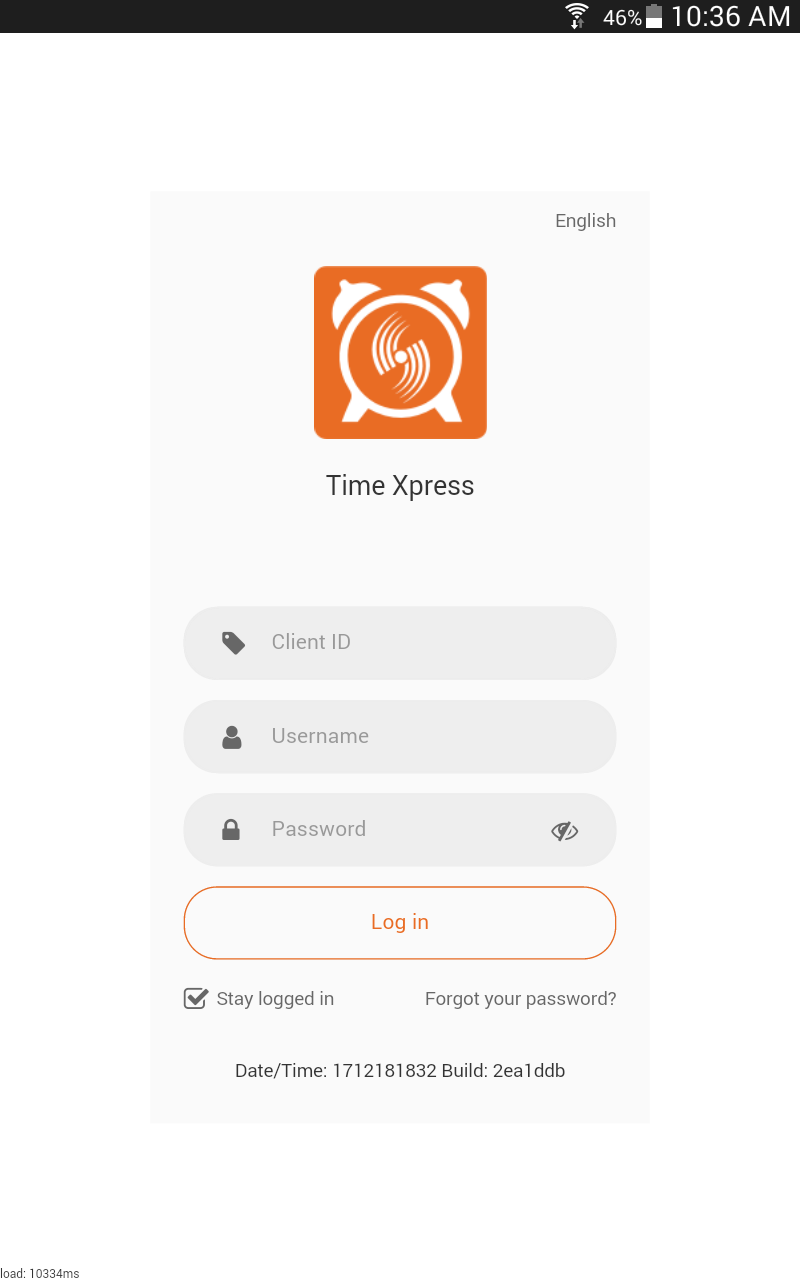Click the Stay logged in label
Image resolution: width=800 pixels, height=1280 pixels.
pos(275,999)
